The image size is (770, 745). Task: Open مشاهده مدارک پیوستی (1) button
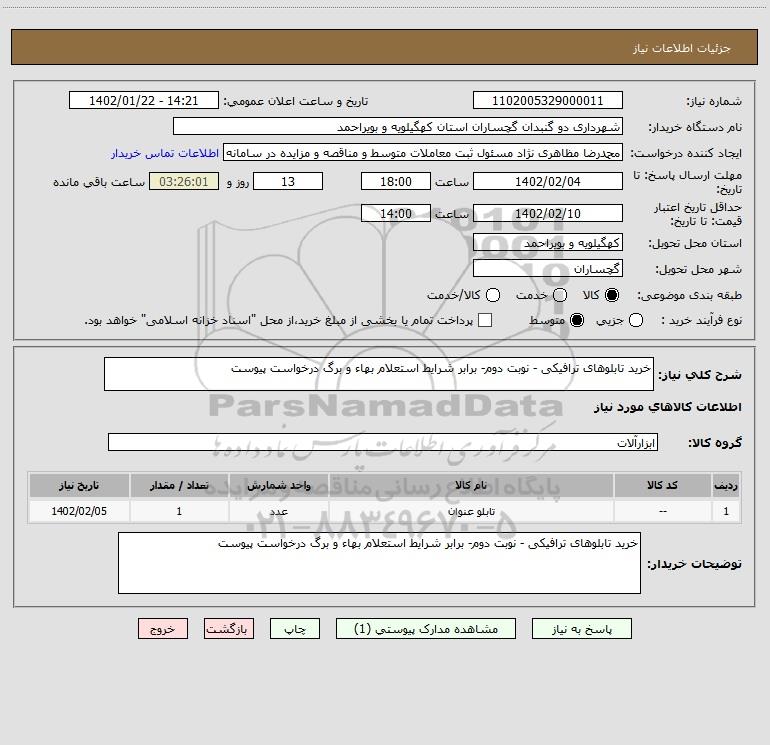(426, 629)
